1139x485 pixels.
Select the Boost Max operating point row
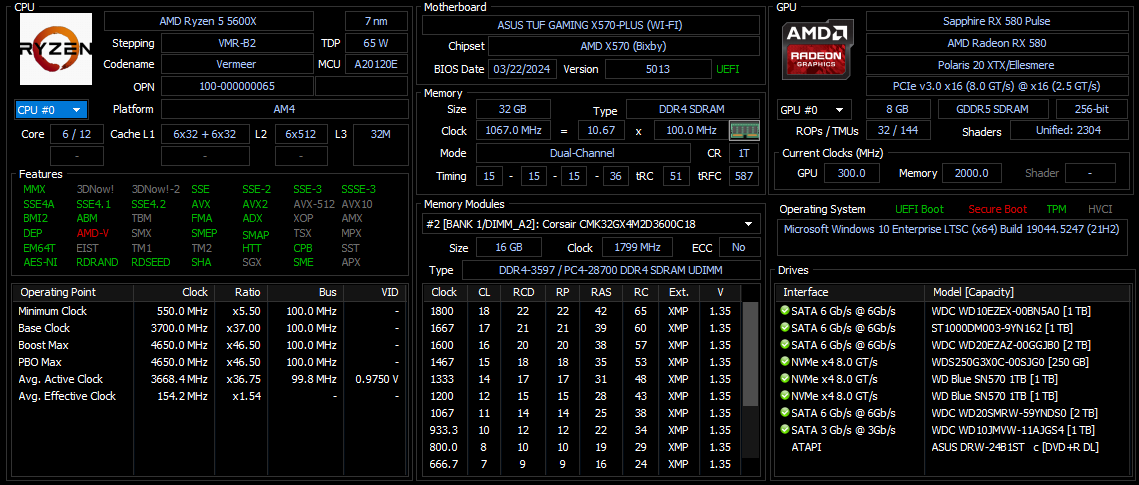click(208, 345)
